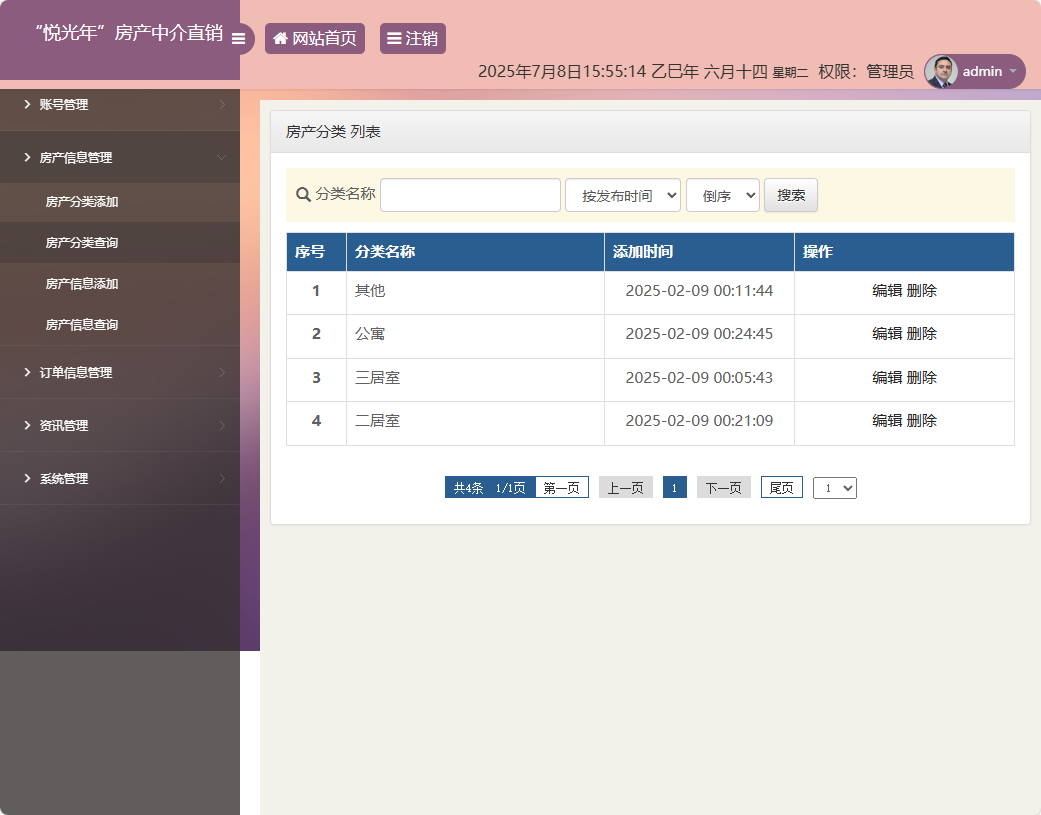Click the 尾页 pagination button

pyautogui.click(x=781, y=487)
